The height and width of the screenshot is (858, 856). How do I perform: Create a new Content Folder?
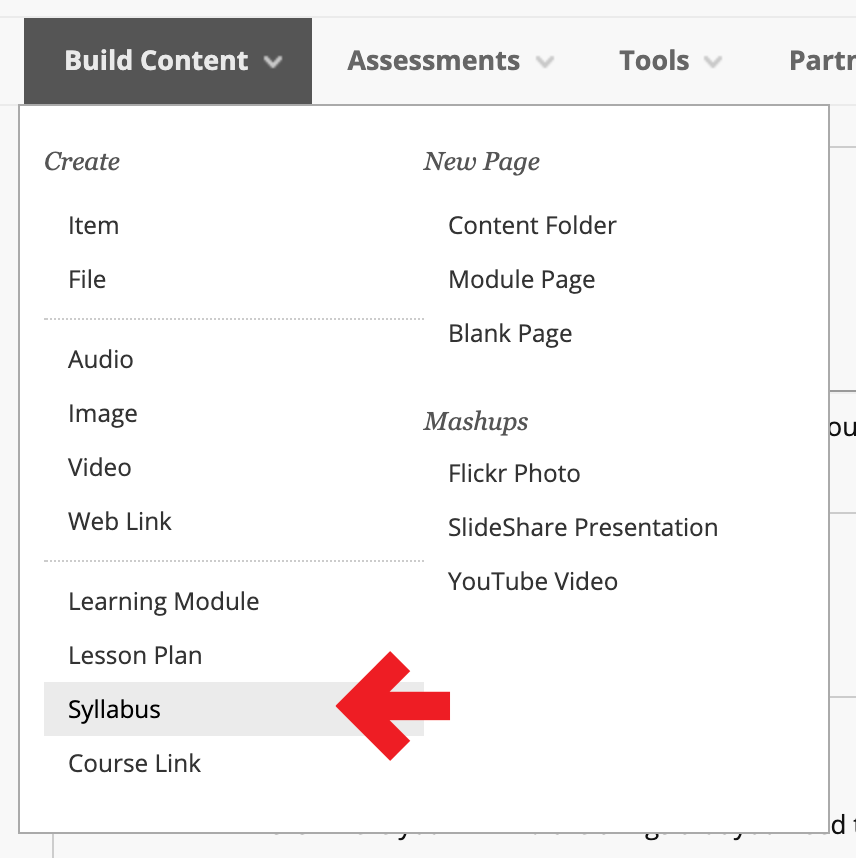532,226
